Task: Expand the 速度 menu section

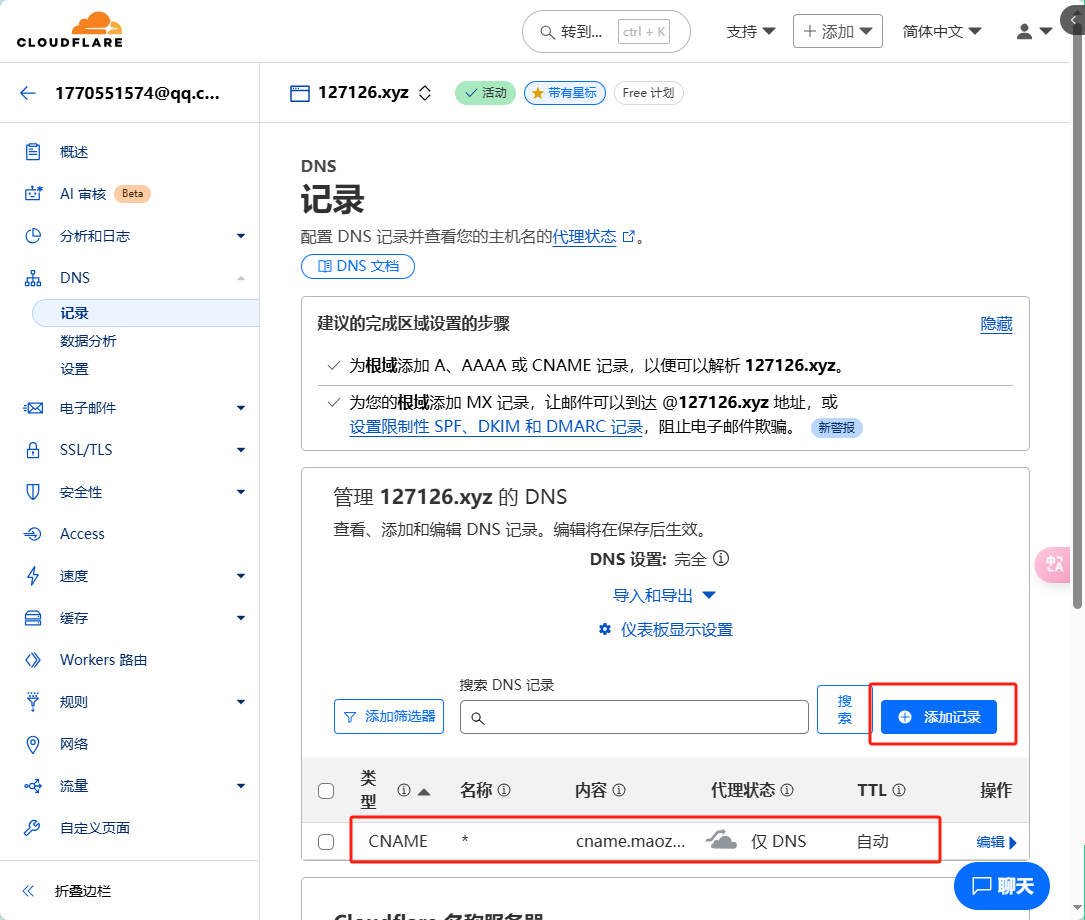Action: coord(241,576)
